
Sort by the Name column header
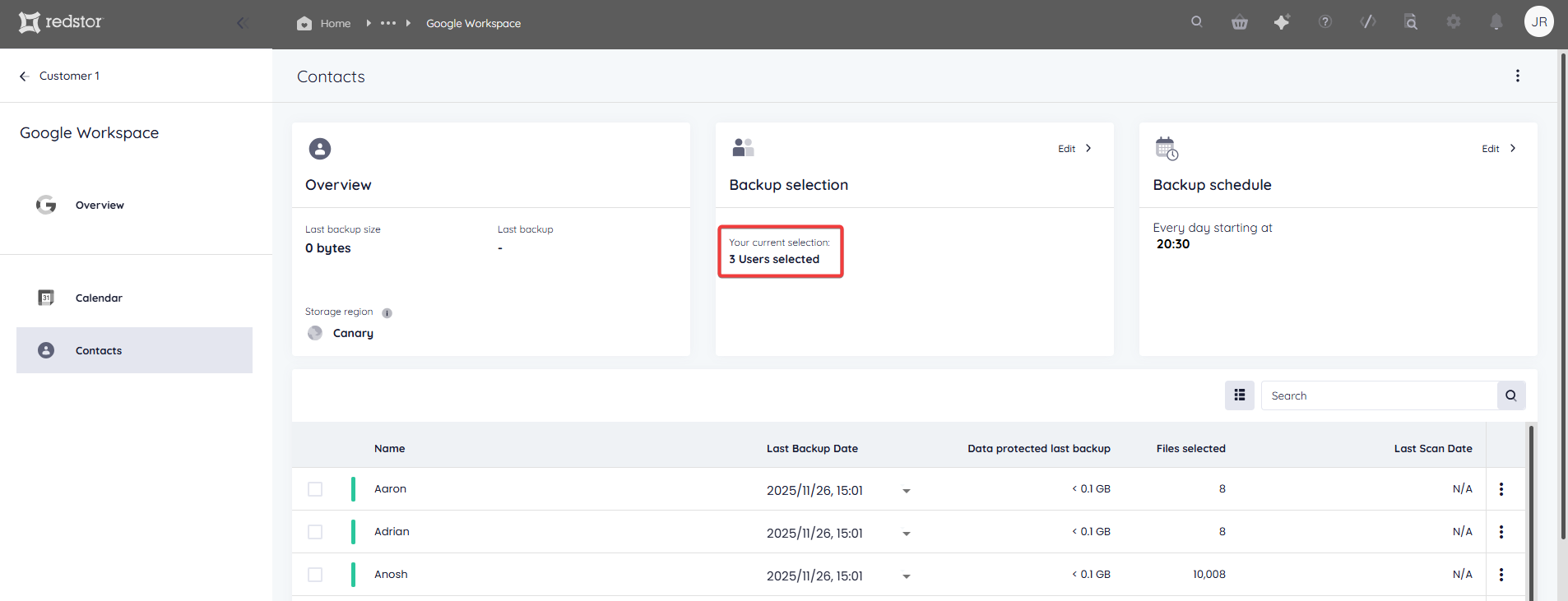pyautogui.click(x=389, y=448)
